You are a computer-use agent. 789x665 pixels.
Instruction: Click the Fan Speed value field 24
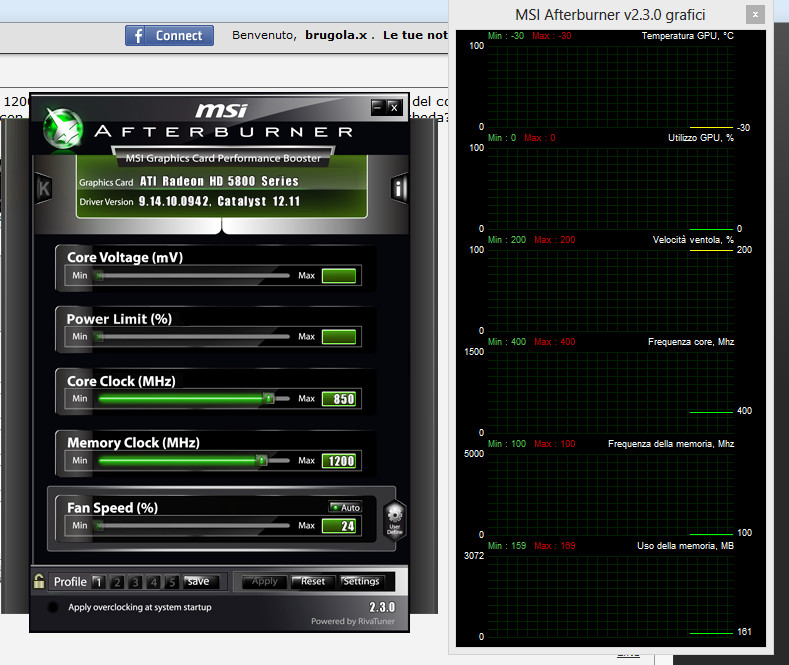pos(339,526)
